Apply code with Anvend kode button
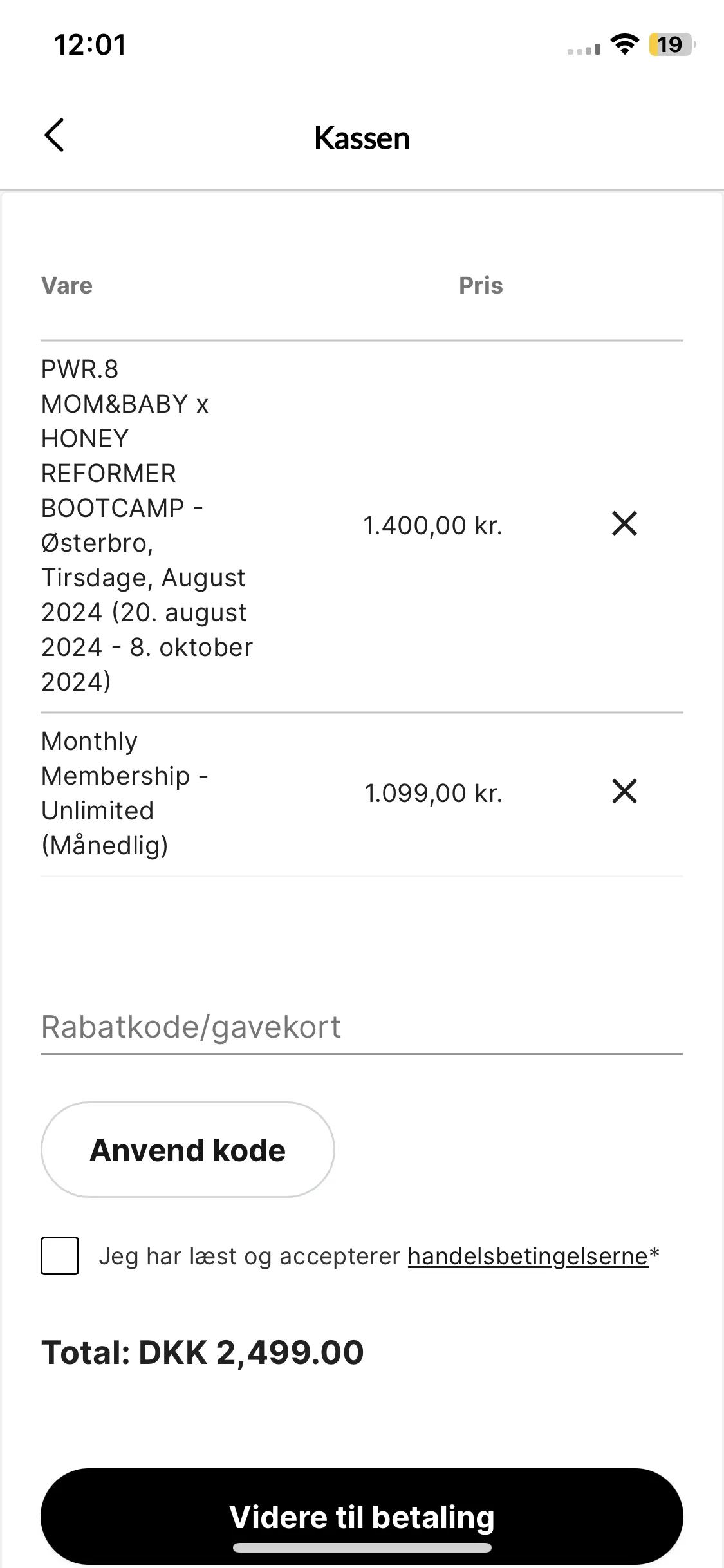 point(188,1150)
